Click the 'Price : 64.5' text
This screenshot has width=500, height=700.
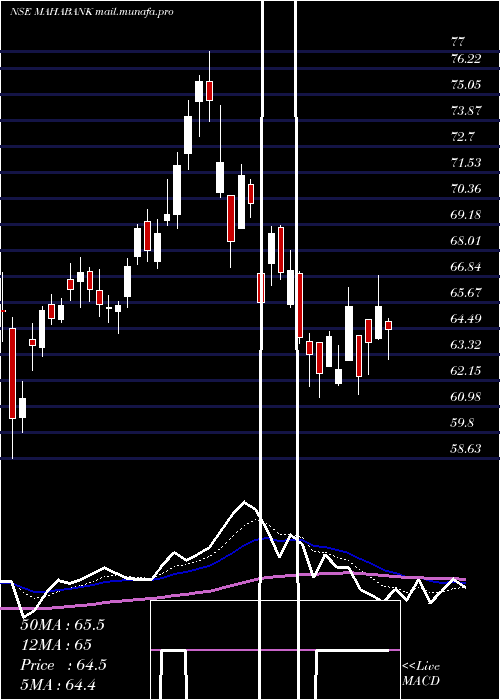(x=63, y=665)
